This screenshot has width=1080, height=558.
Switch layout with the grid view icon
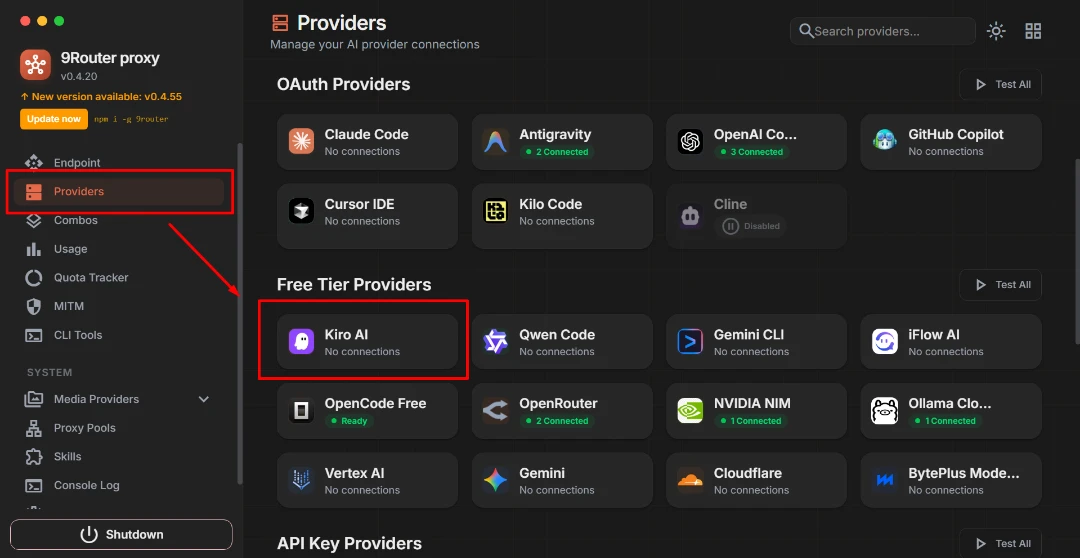(x=1033, y=31)
